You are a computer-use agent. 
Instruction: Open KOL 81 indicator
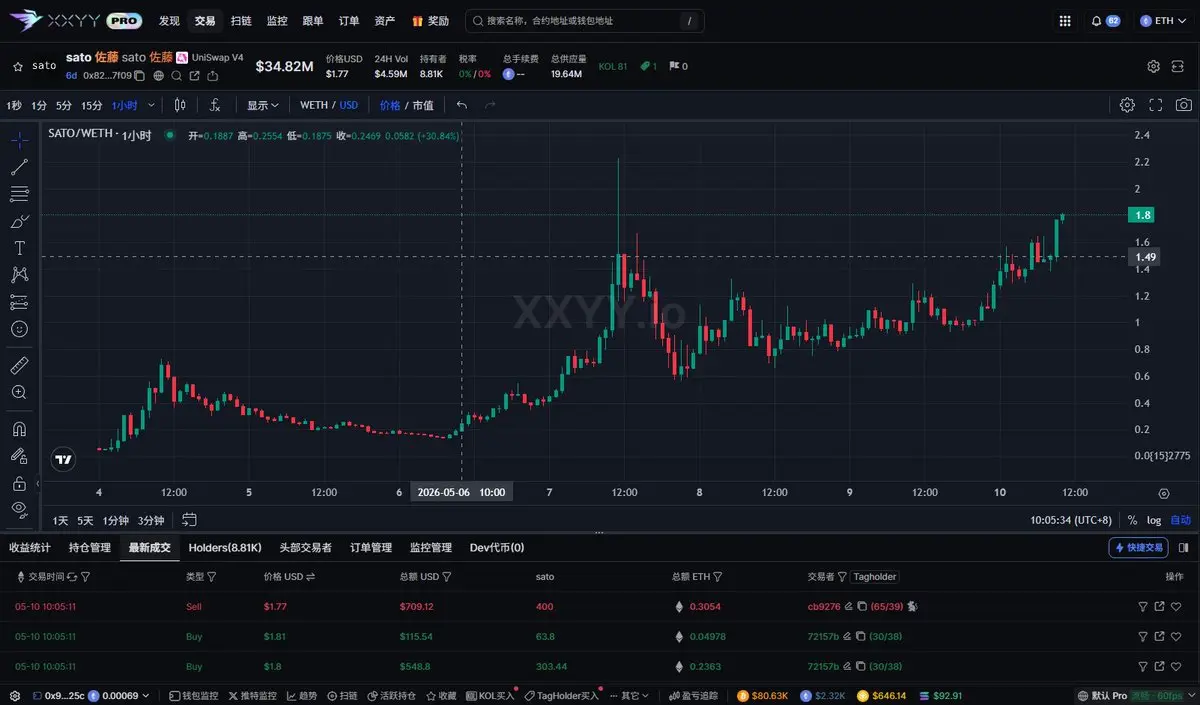(x=613, y=66)
